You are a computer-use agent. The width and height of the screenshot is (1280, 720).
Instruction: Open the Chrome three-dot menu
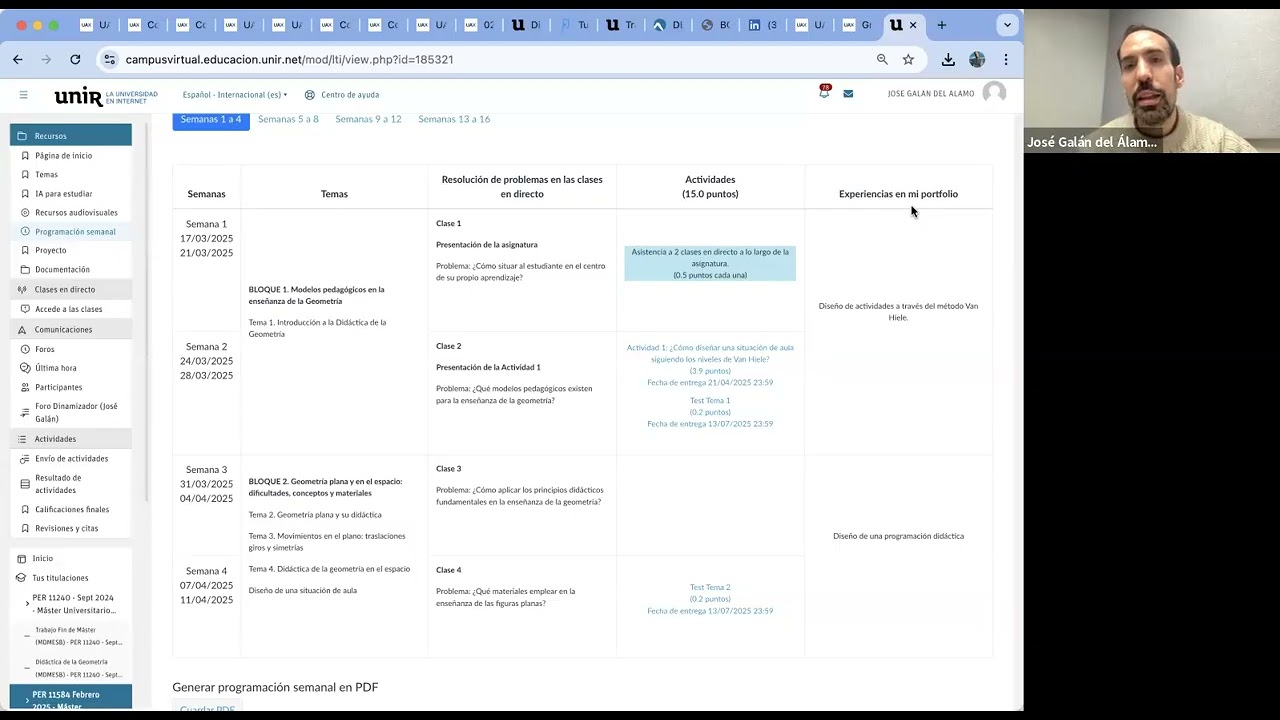click(1006, 60)
